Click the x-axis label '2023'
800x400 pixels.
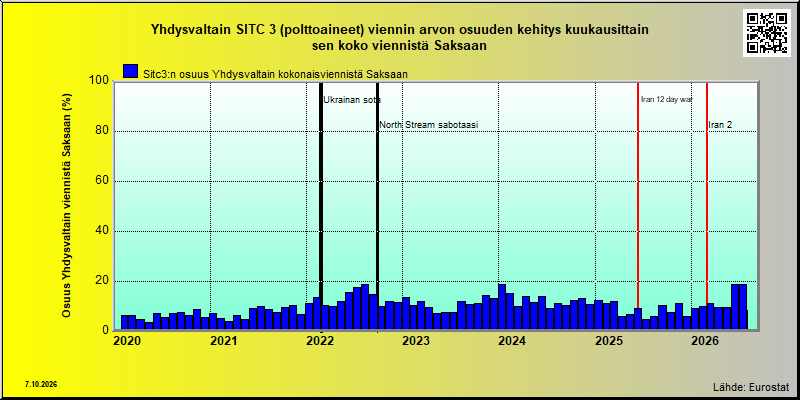tap(416, 340)
